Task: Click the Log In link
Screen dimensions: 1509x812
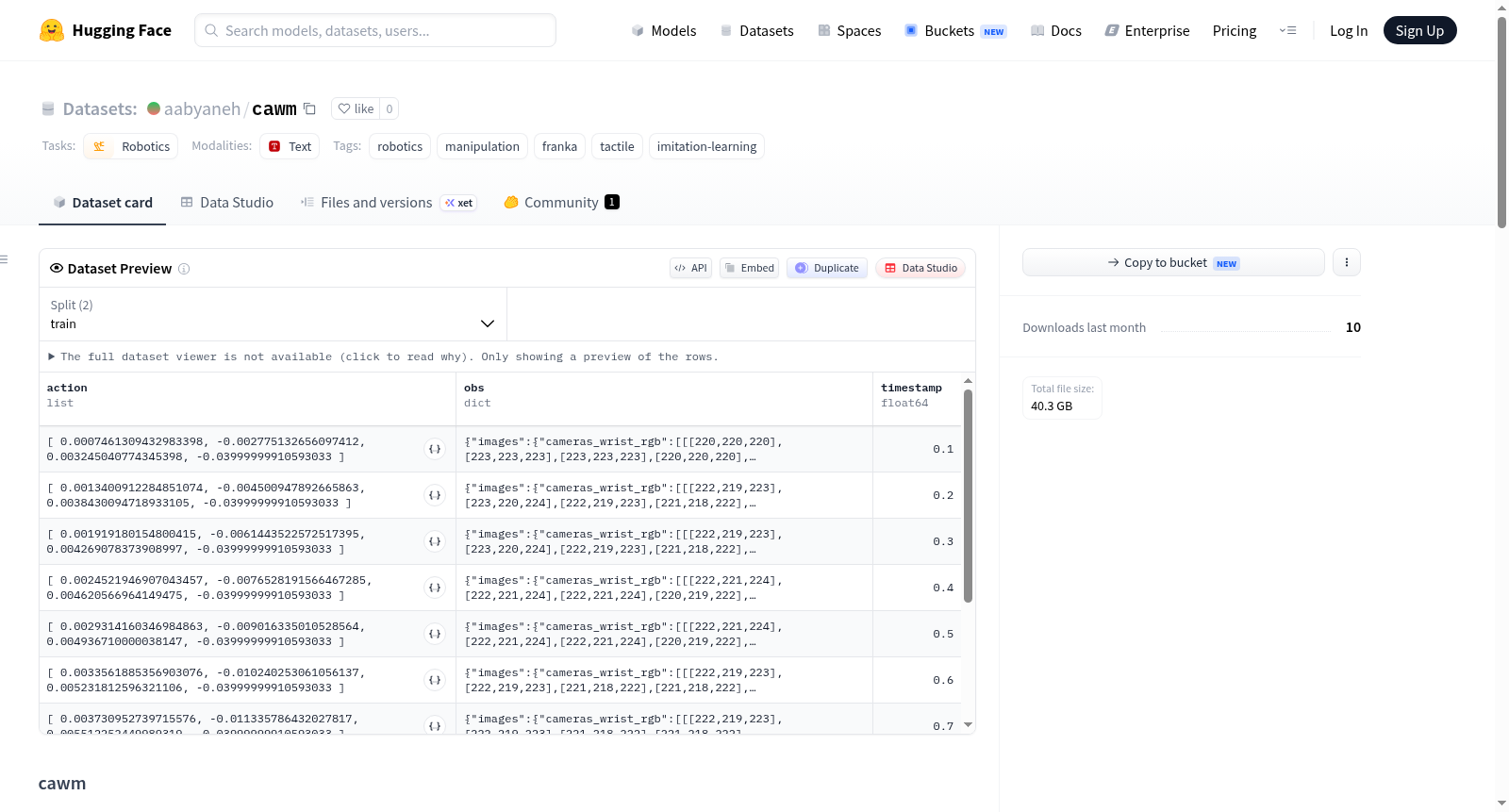Action: coord(1349,31)
